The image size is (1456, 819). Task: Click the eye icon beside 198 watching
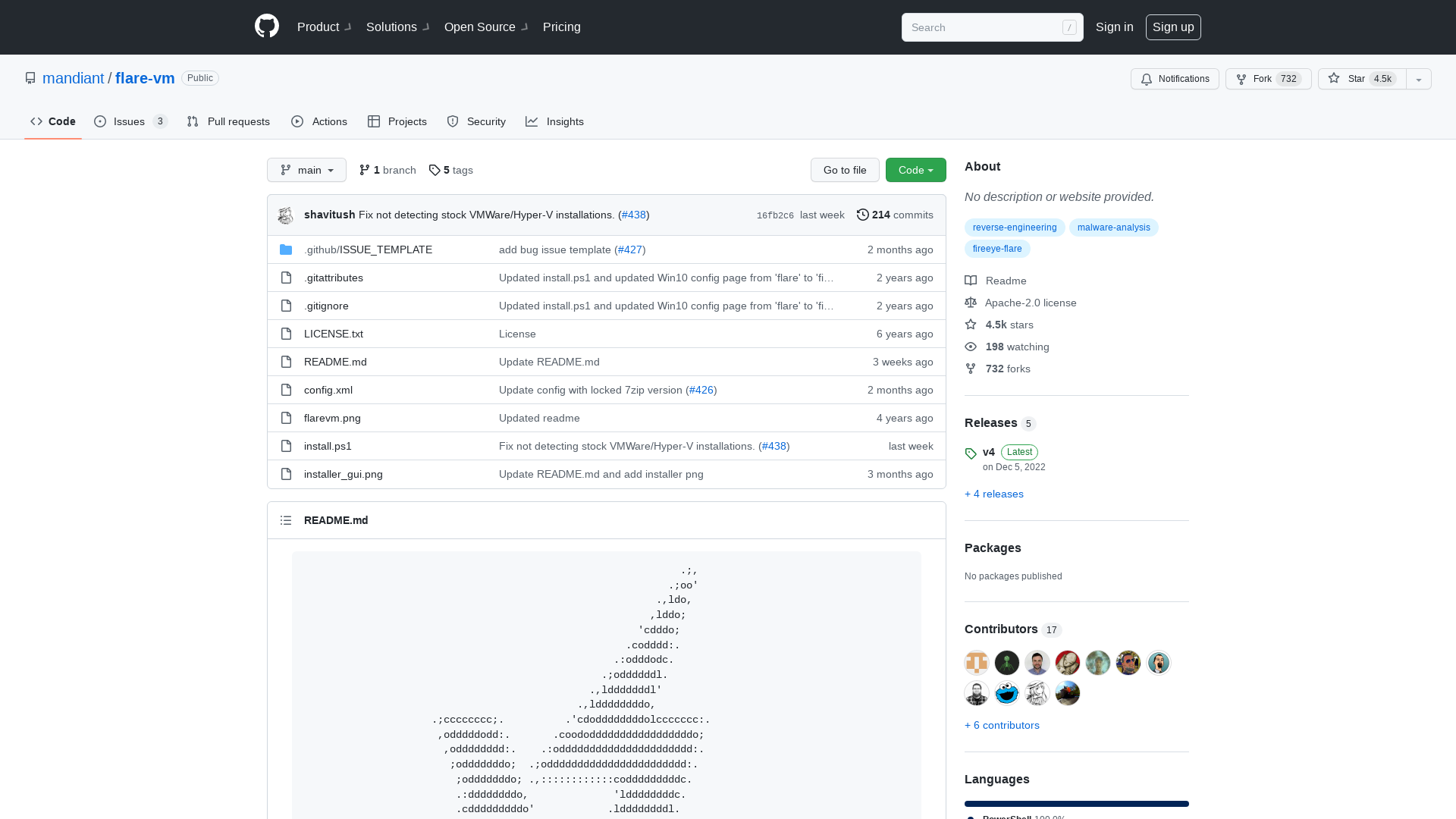pos(971,347)
